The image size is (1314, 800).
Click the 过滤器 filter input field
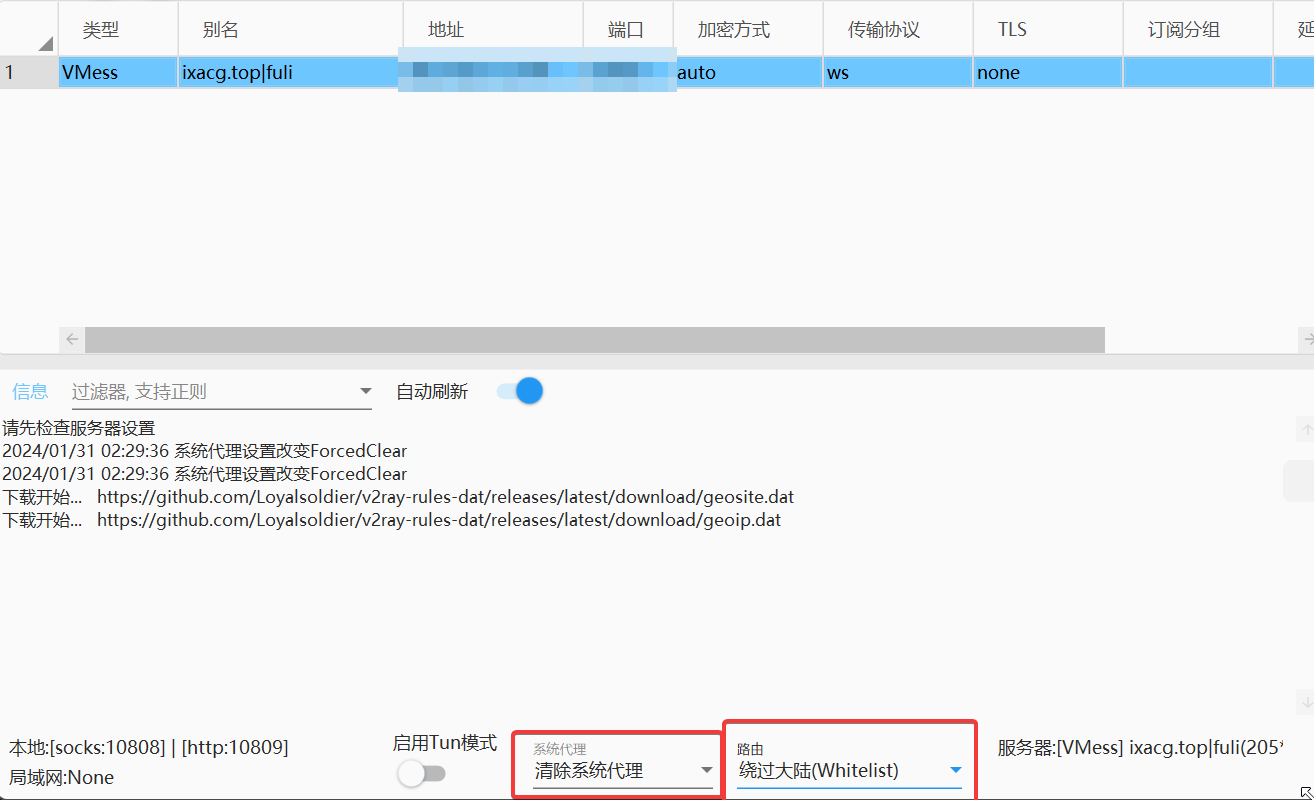[x=210, y=391]
